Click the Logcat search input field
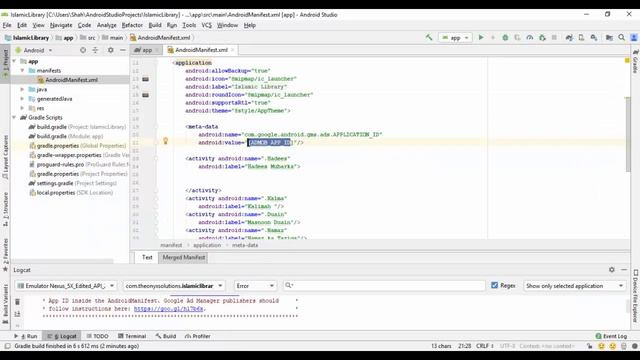 [x=384, y=286]
